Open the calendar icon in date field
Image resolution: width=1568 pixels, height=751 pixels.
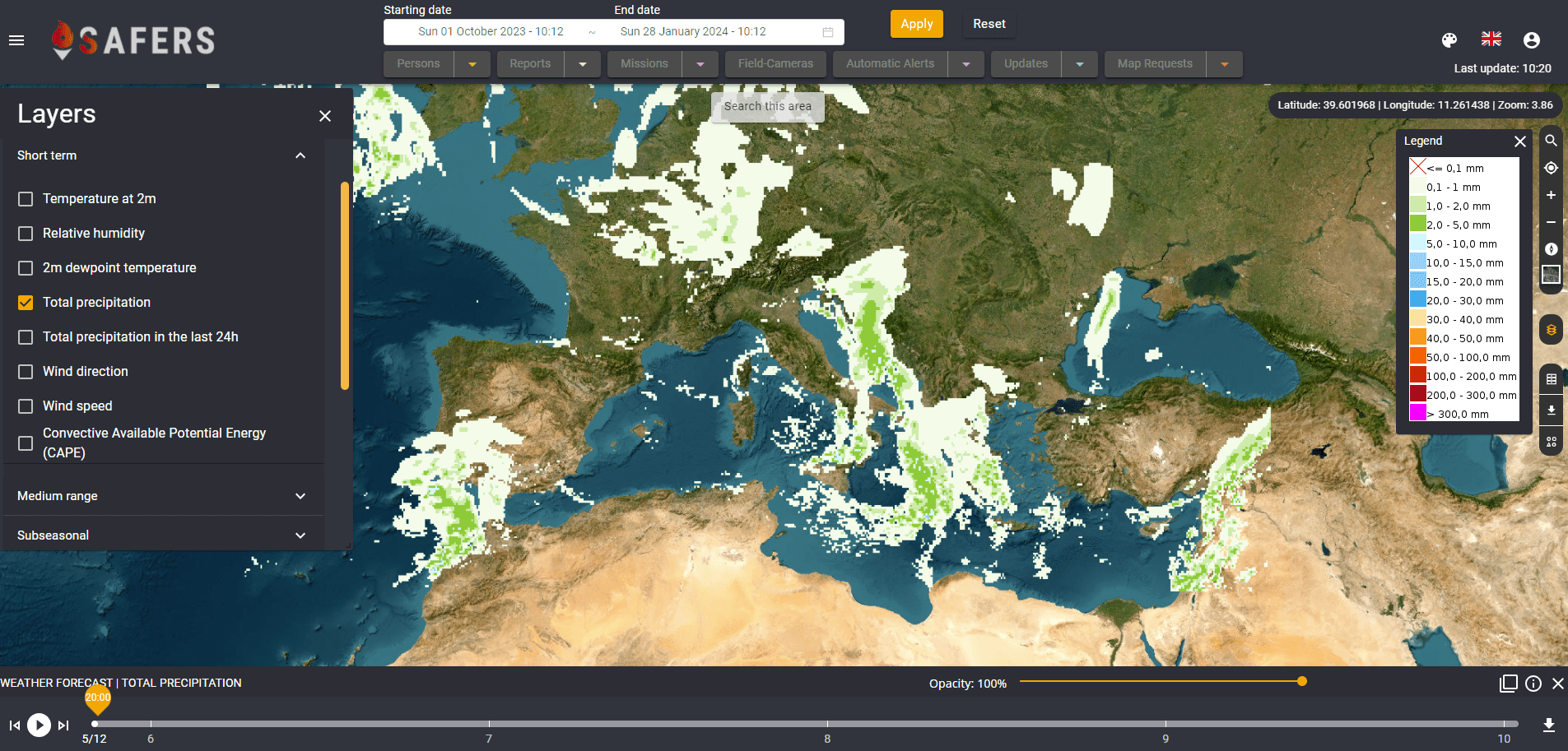(x=828, y=32)
